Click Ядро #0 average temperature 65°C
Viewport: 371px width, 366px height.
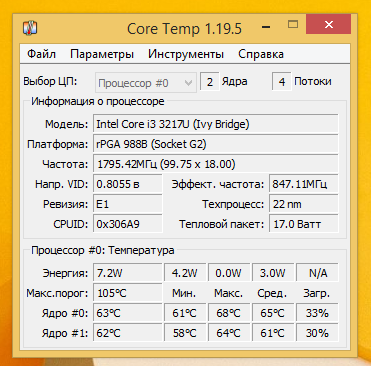click(x=273, y=313)
